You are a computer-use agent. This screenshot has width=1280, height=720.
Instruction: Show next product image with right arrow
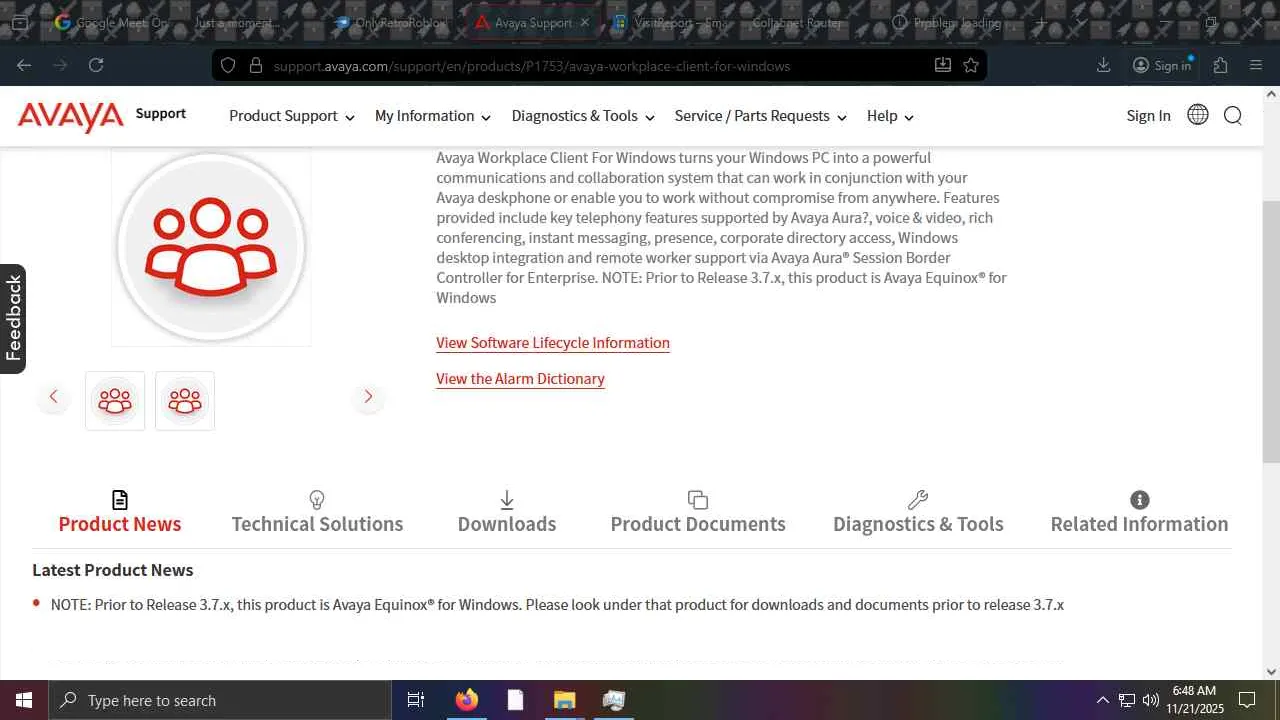368,397
